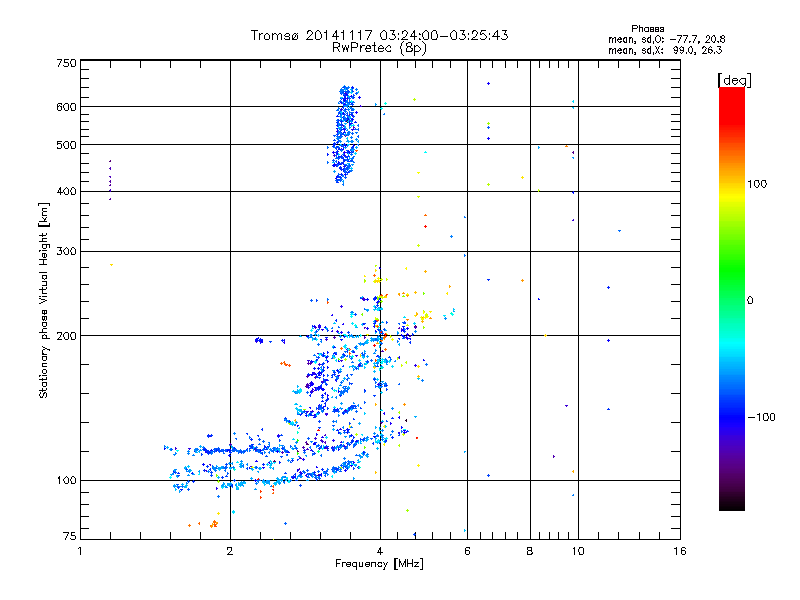The width and height of the screenshot is (800, 600).
Task: Click the subtitle 'RwPretec (8p)'
Action: [379, 48]
